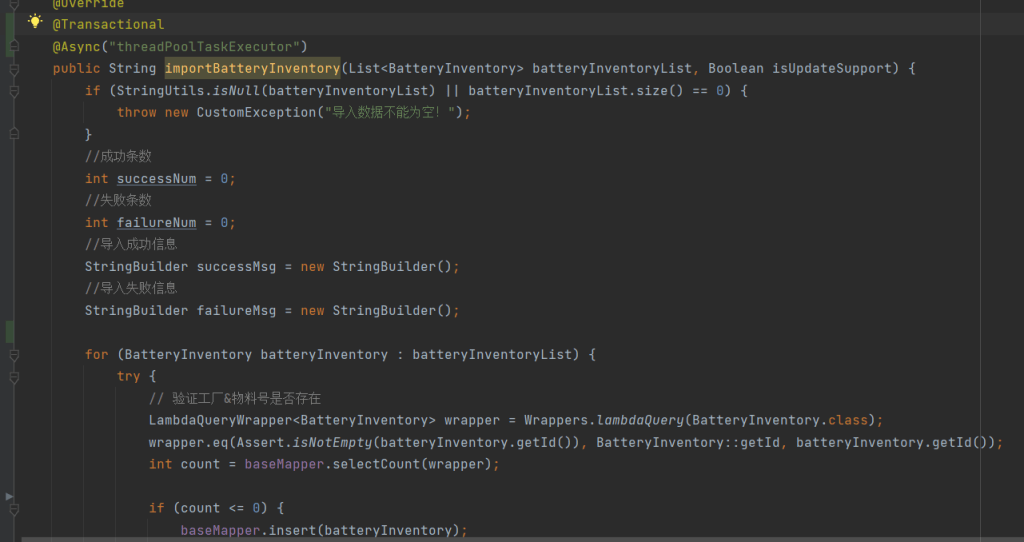
Task: Click green change marker near failureMsg line
Action: 10,332
